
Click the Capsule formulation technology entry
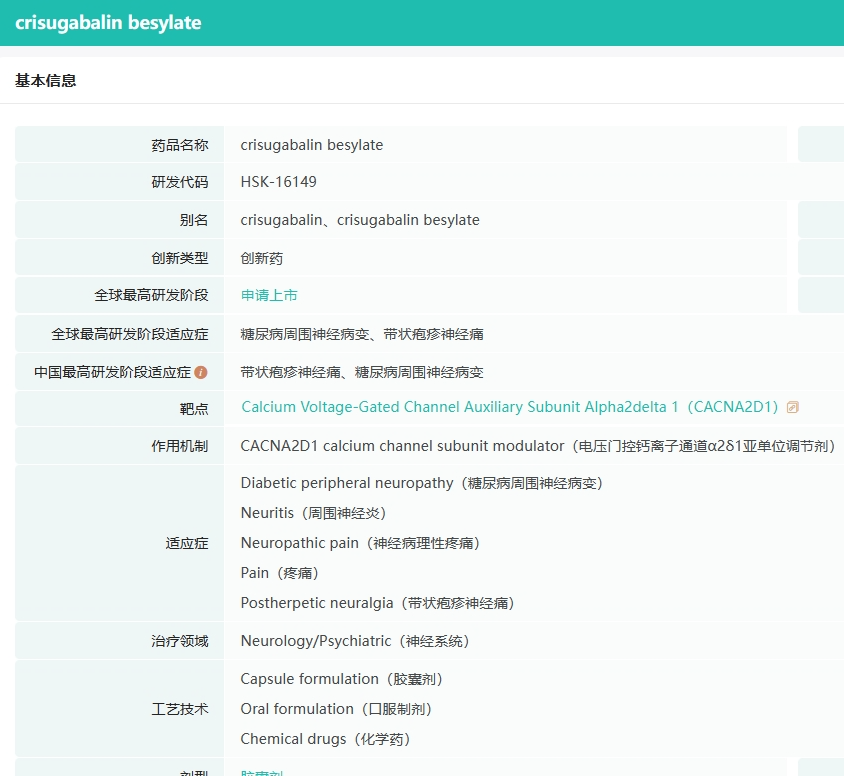click(x=341, y=679)
